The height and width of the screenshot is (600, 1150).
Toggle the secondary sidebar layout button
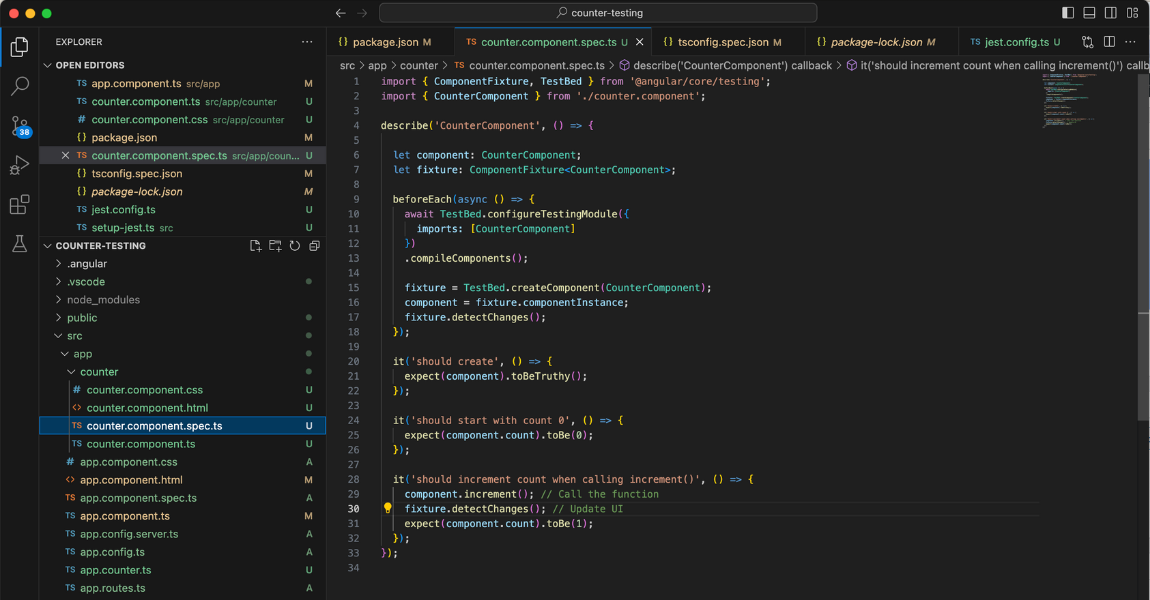click(1111, 13)
